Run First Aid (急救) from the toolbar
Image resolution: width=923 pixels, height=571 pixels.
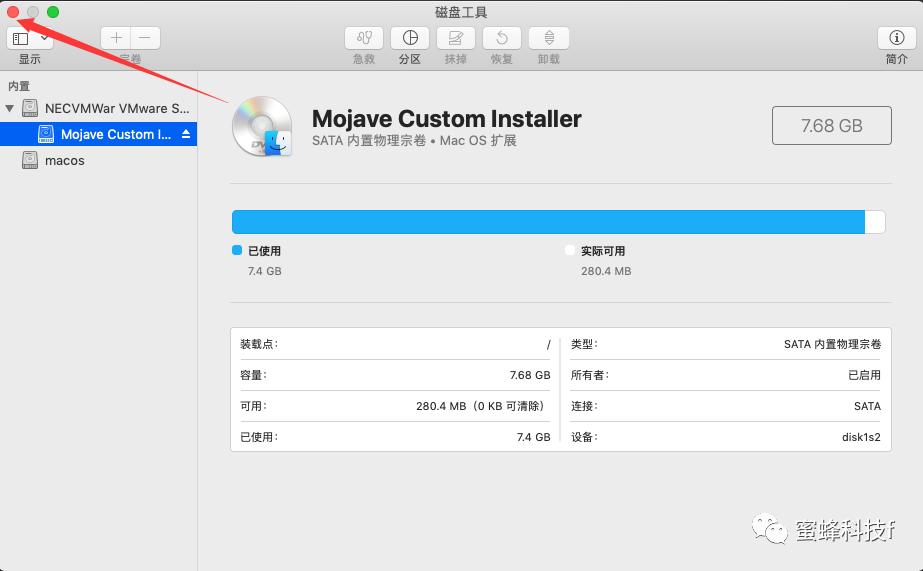click(x=363, y=38)
